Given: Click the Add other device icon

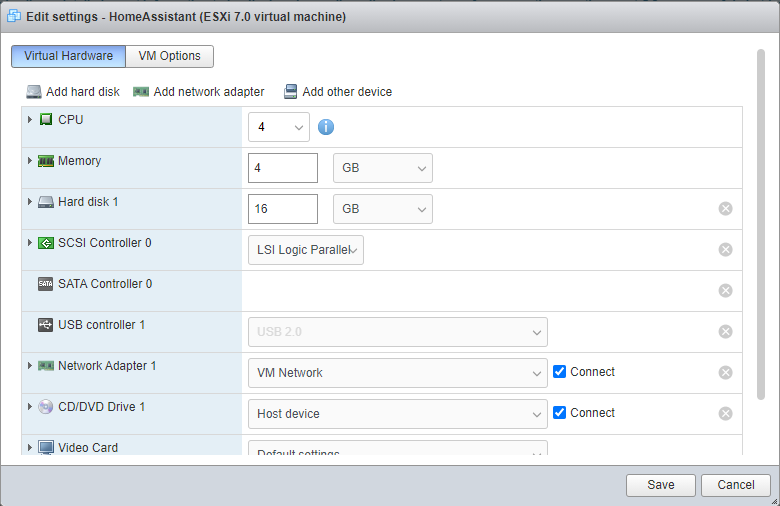Looking at the screenshot, I should pos(291,92).
